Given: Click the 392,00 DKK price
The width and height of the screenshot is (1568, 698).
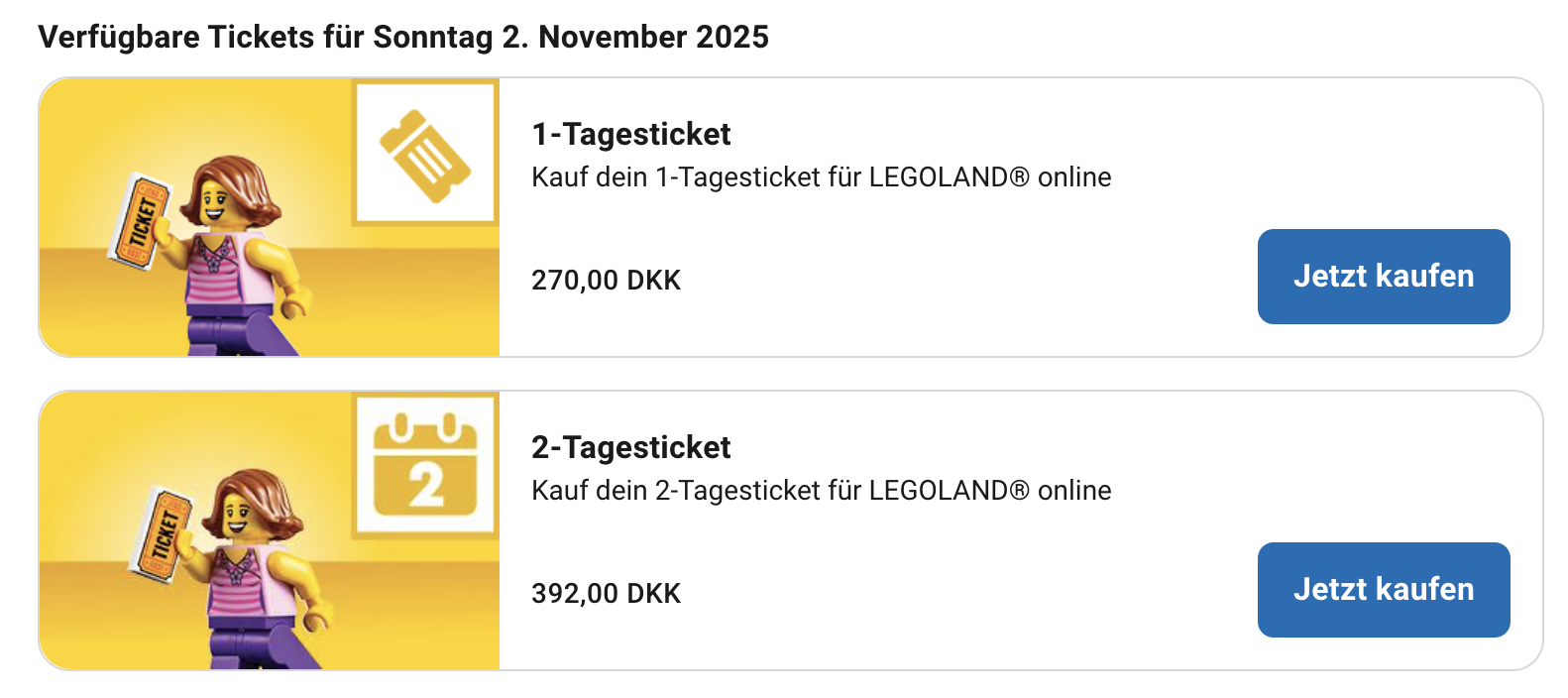Looking at the screenshot, I should 606,594.
